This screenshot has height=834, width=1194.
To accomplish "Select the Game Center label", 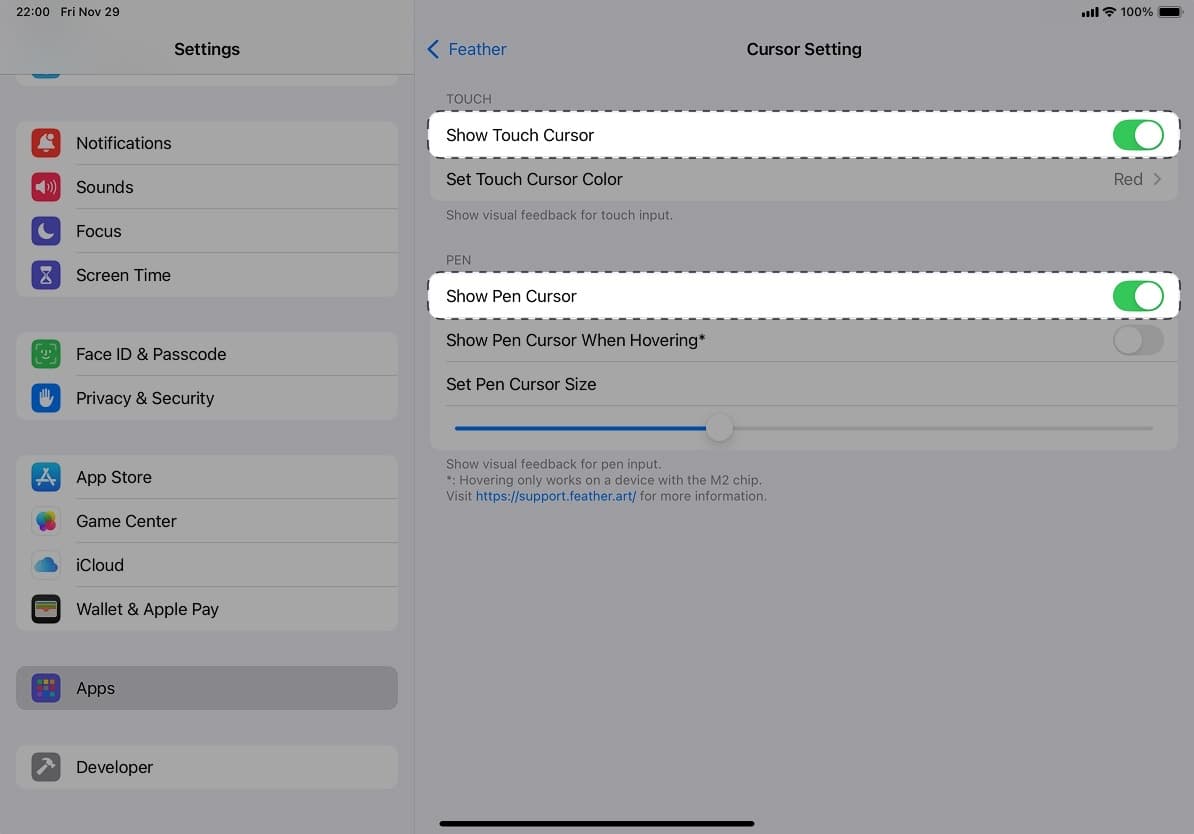I will (126, 521).
